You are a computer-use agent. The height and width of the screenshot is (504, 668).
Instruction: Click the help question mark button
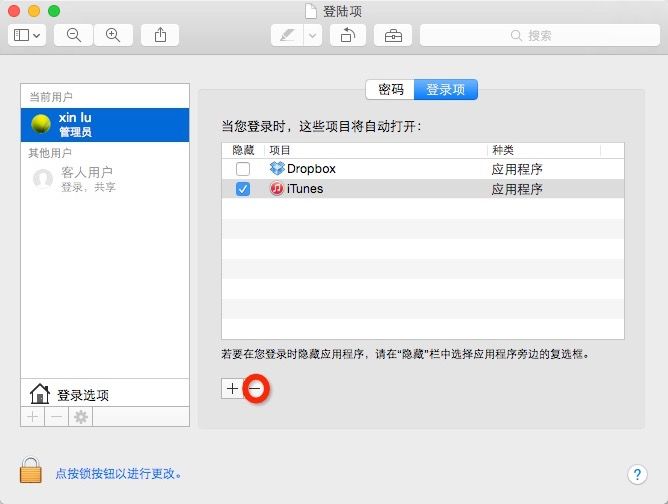pyautogui.click(x=637, y=474)
